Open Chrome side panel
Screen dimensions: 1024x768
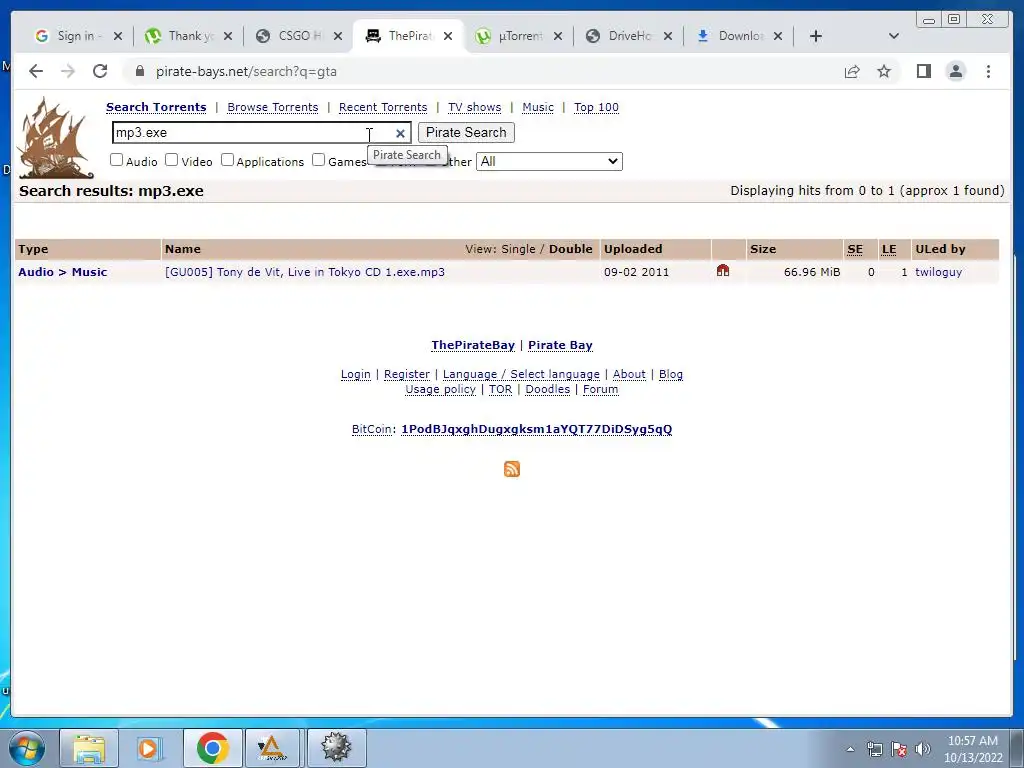click(923, 71)
